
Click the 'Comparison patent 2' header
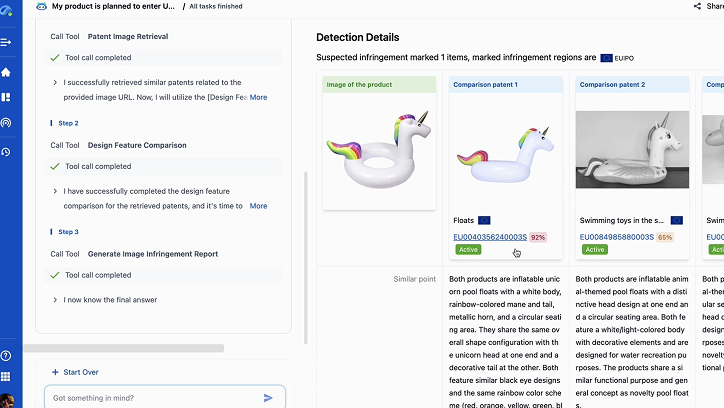point(612,84)
